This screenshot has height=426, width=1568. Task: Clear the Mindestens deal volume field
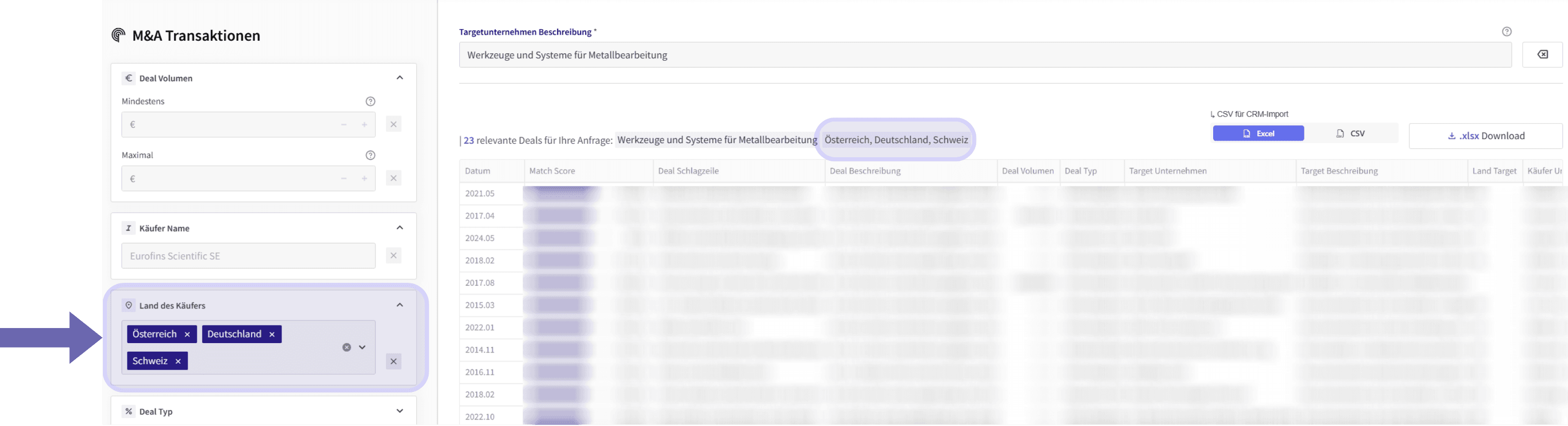394,125
